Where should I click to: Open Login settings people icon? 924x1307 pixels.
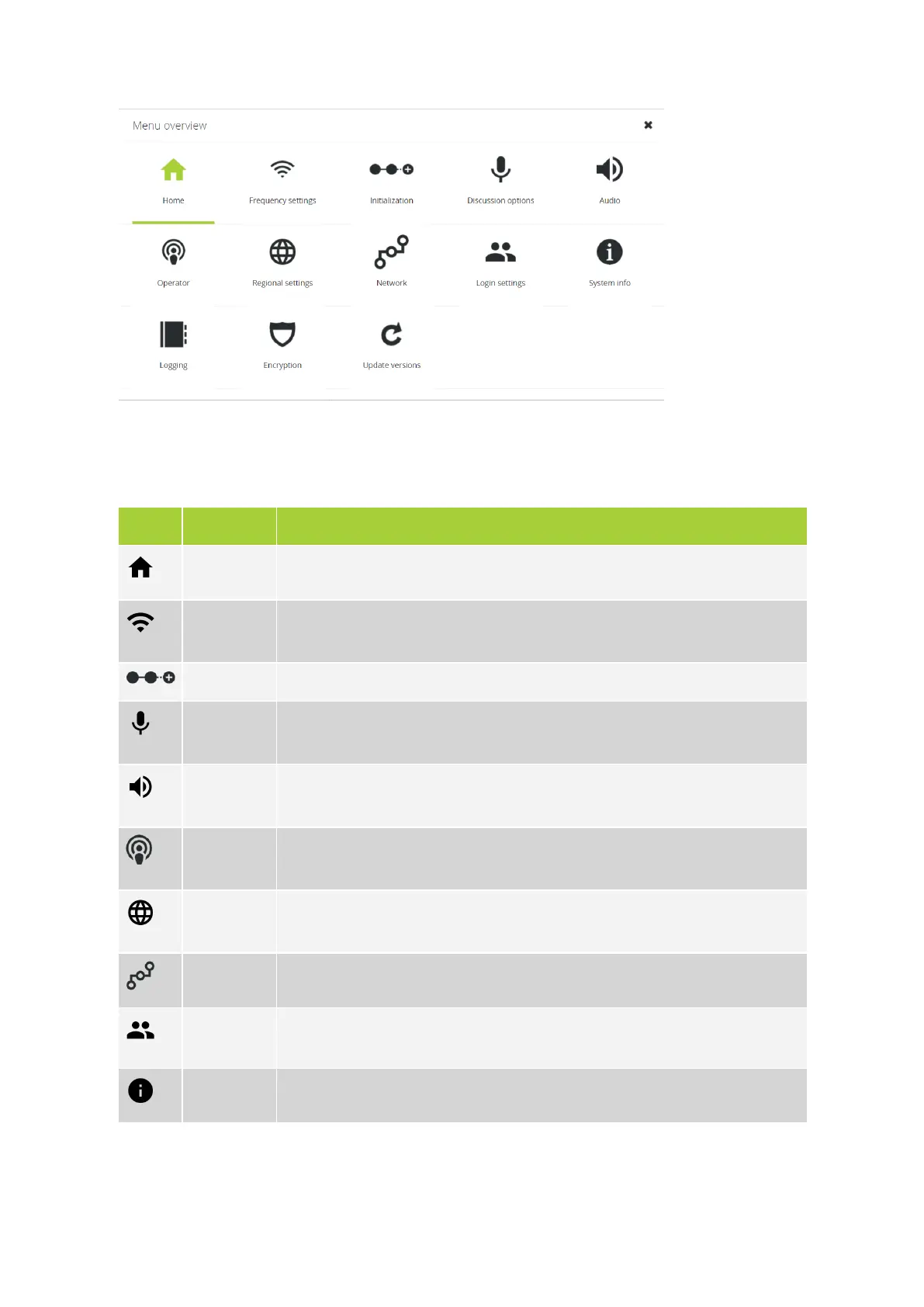point(500,252)
